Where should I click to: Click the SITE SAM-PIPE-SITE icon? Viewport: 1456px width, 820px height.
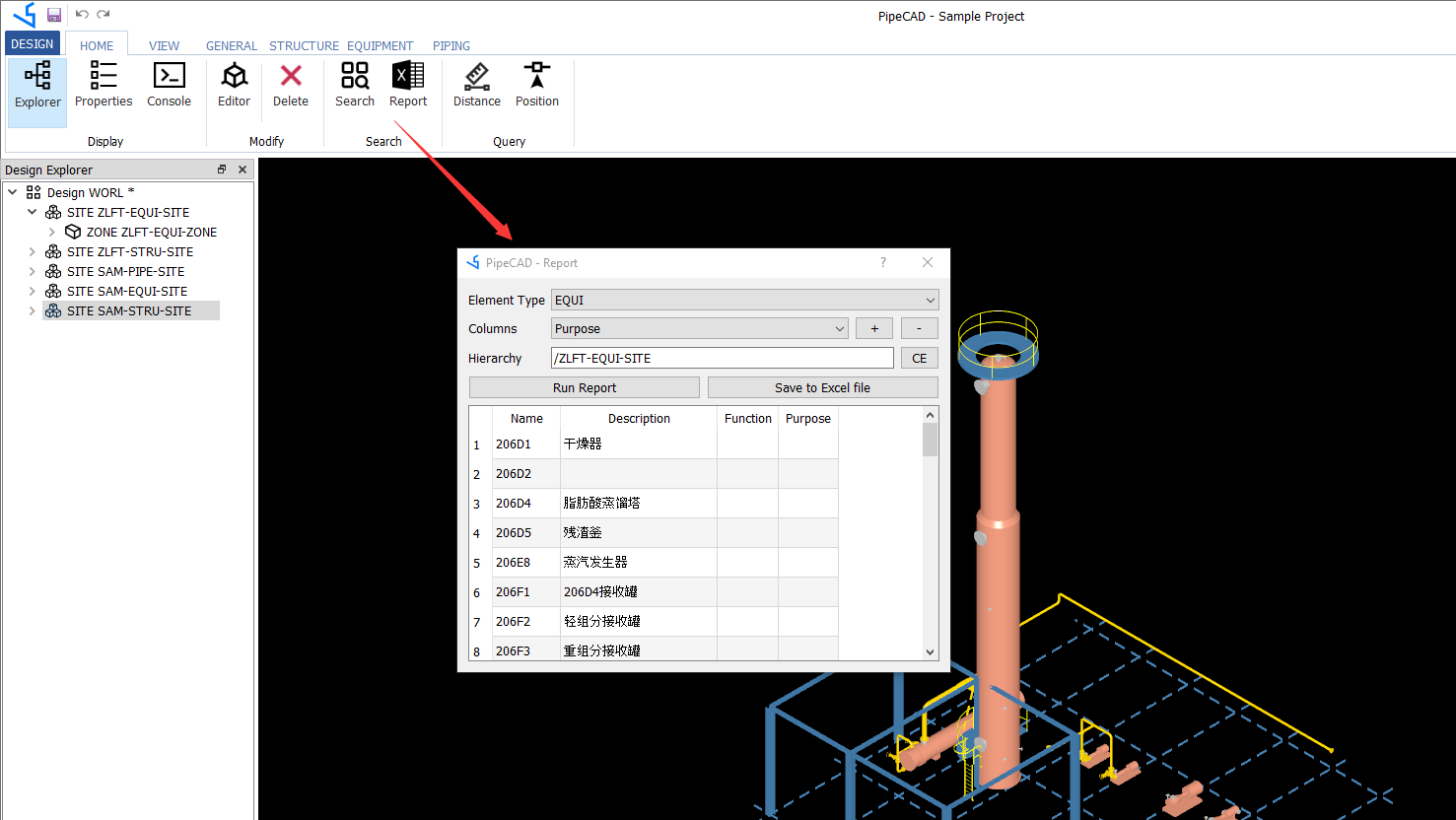point(53,271)
